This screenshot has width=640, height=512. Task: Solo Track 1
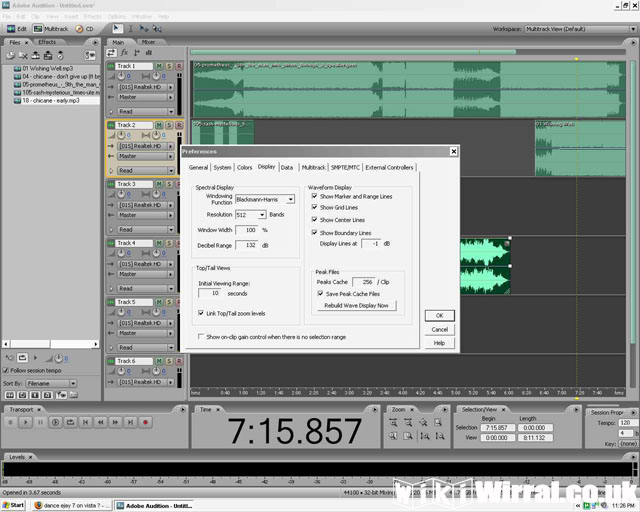tap(169, 66)
